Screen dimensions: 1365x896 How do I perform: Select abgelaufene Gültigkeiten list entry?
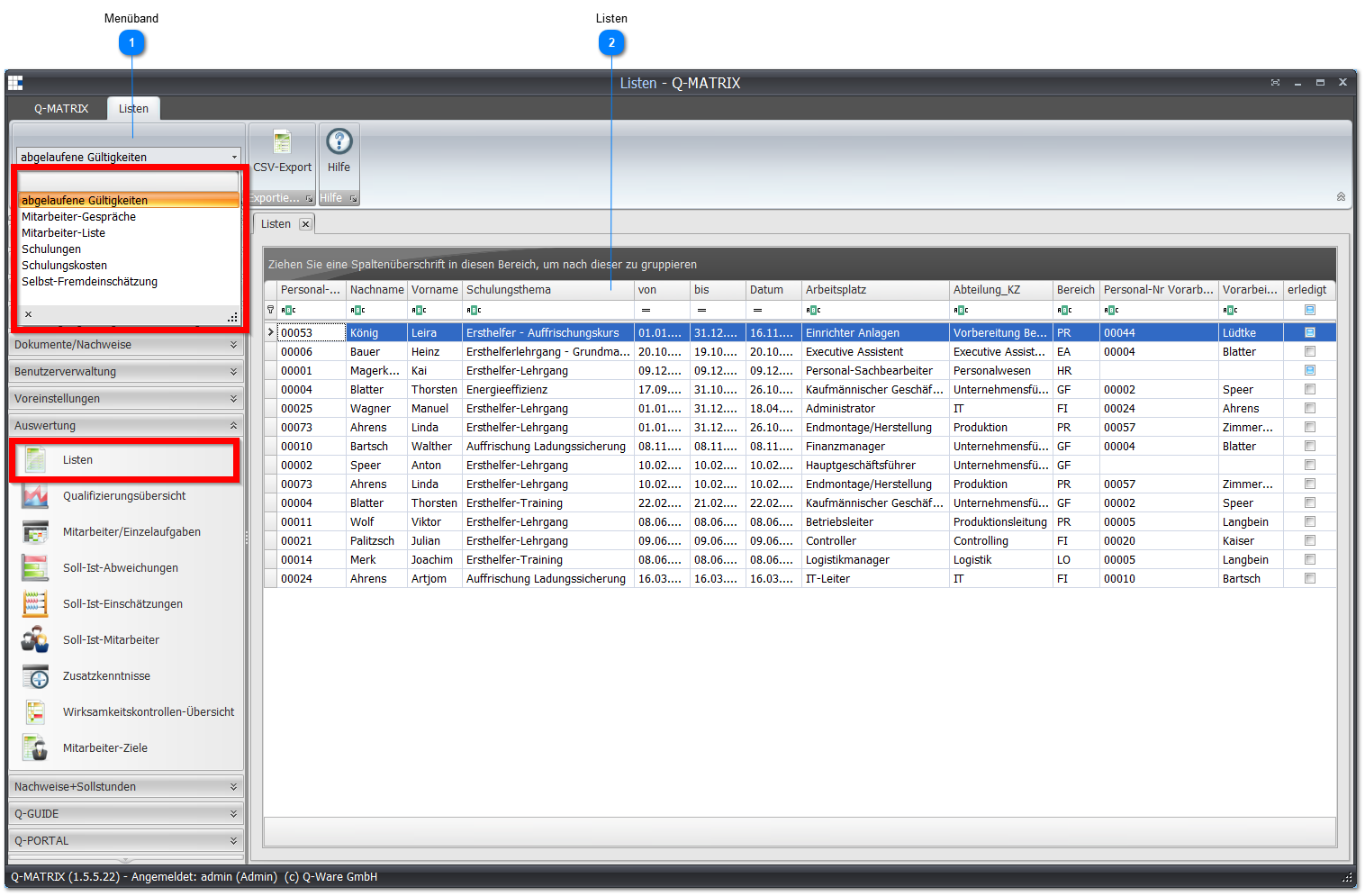click(129, 201)
